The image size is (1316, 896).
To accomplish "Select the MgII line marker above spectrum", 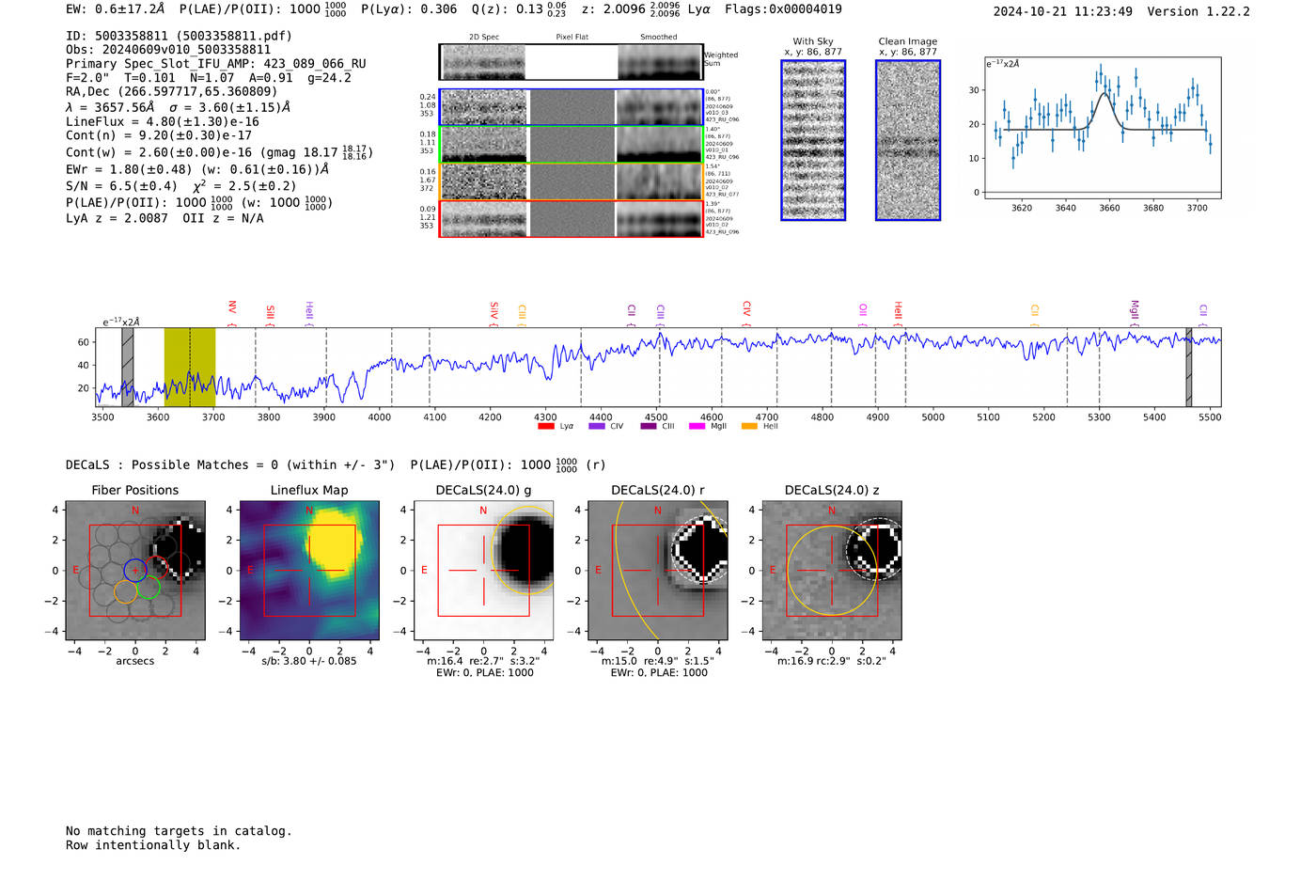I will pyautogui.click(x=1135, y=311).
